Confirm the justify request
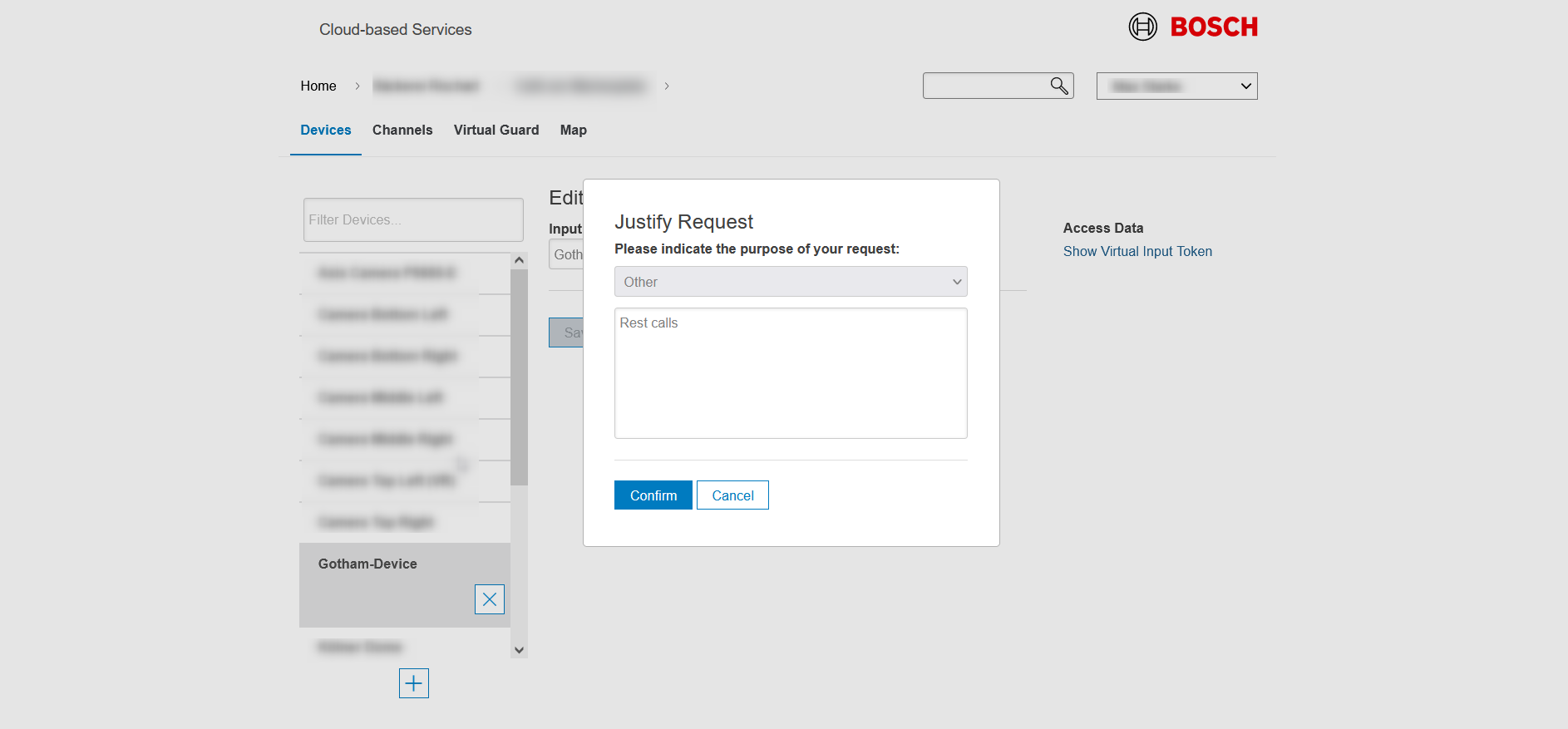This screenshot has height=729, width=1568. [x=653, y=495]
